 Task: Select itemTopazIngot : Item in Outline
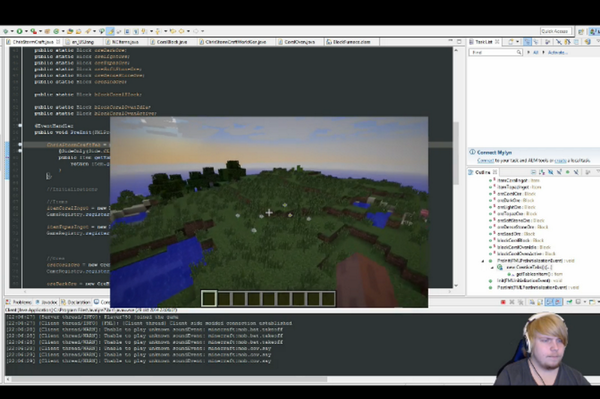pyautogui.click(x=519, y=187)
